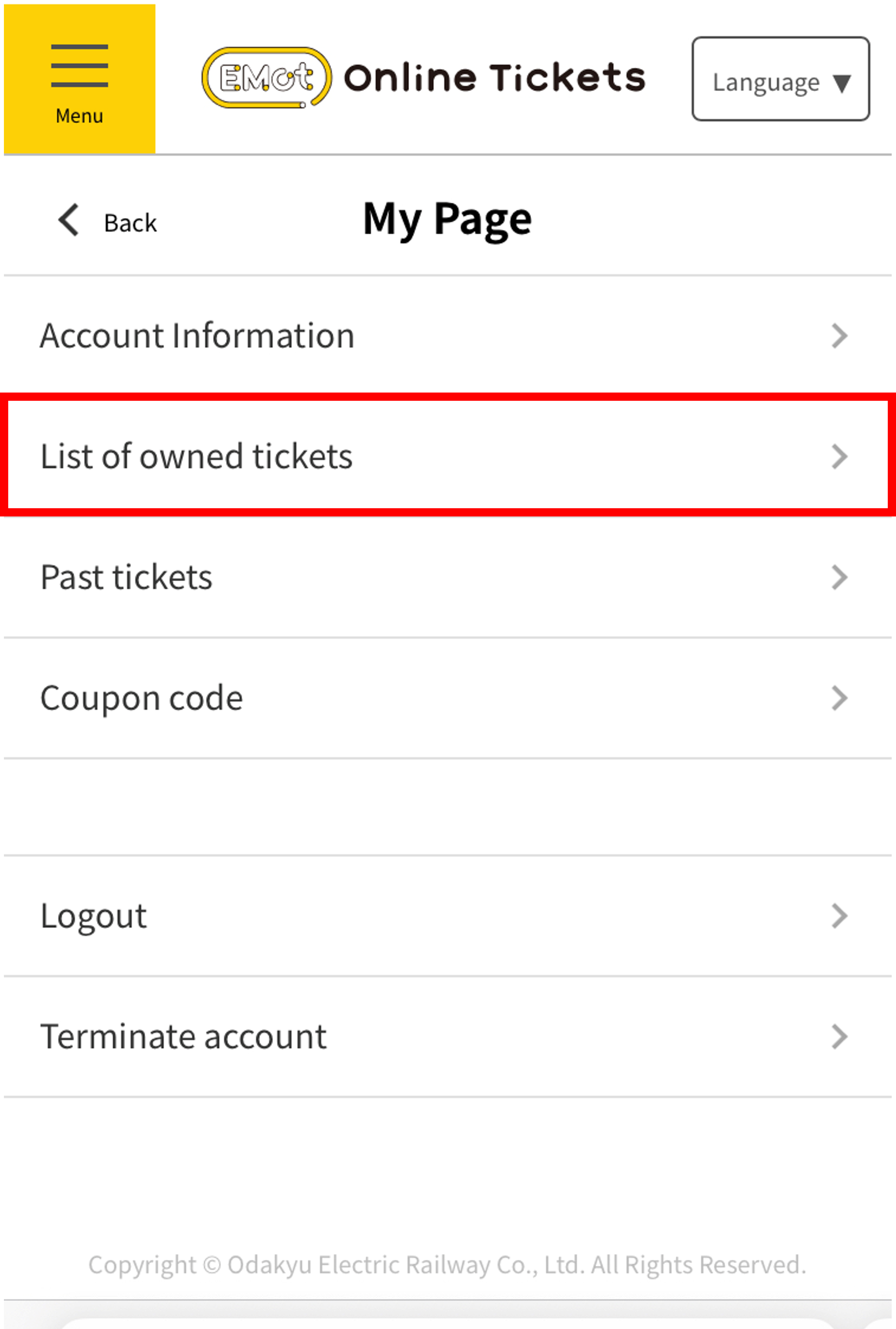Click the Logout row chevron arrow

[x=839, y=916]
